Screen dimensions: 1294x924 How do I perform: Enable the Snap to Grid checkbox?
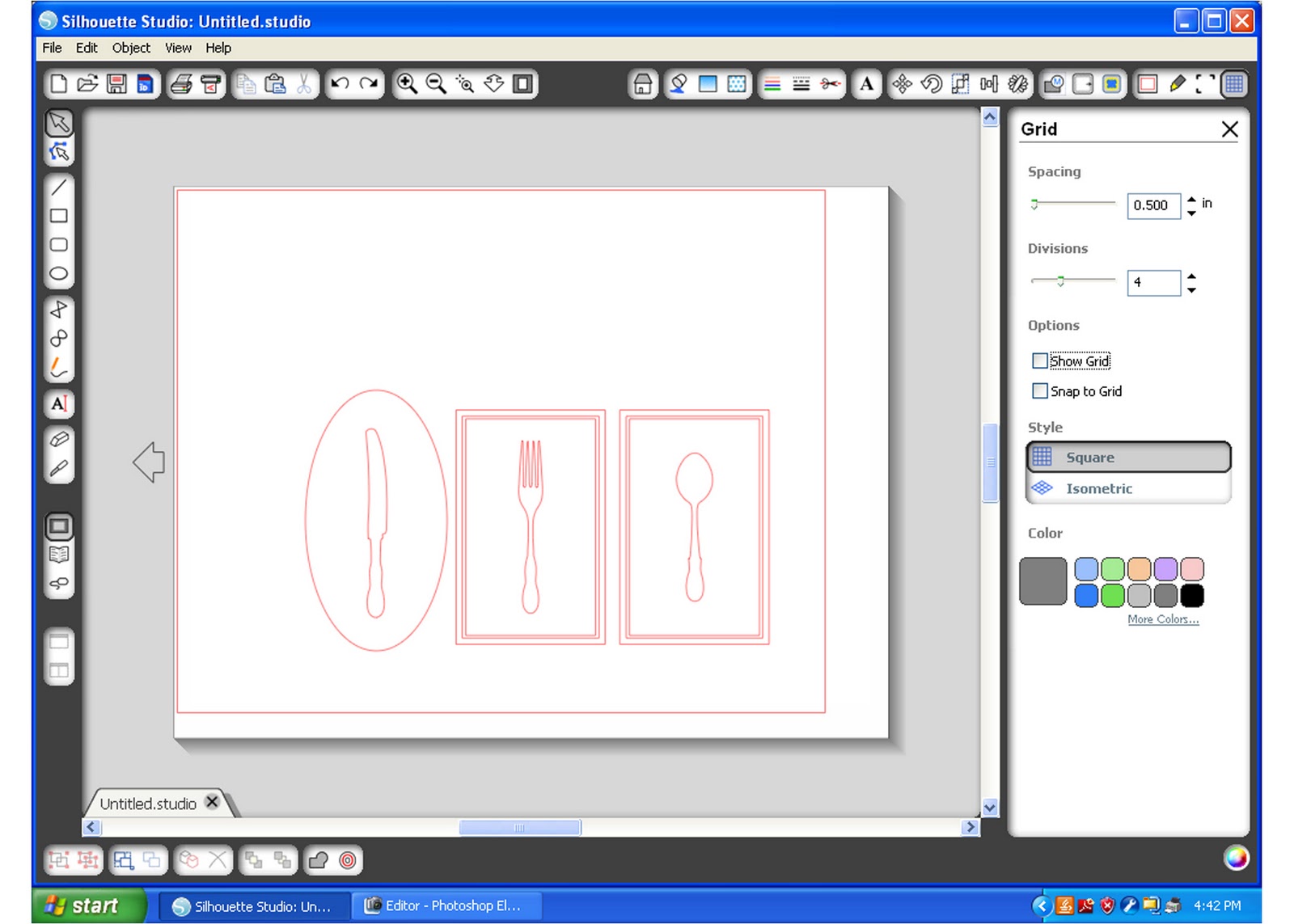click(1040, 390)
